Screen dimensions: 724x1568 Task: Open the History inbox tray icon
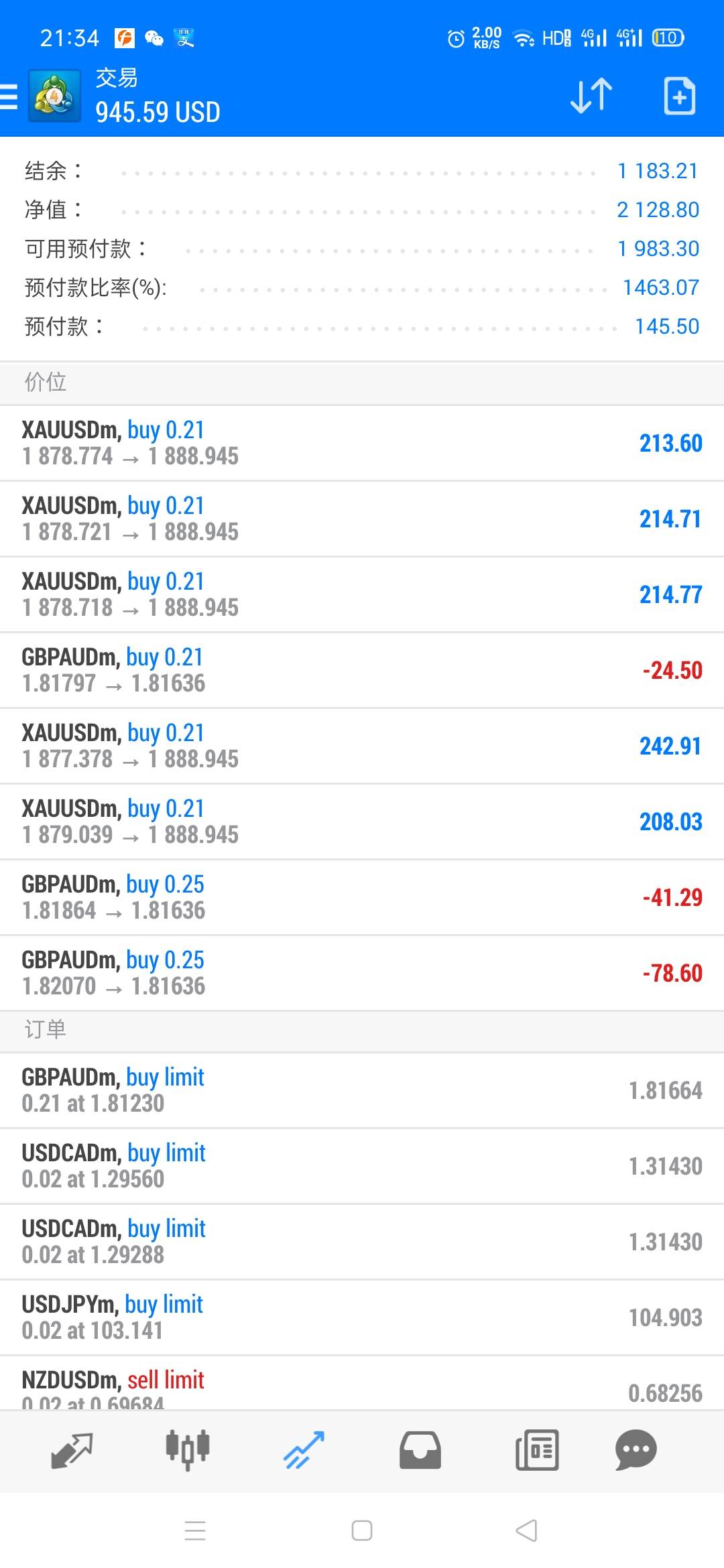(420, 1450)
